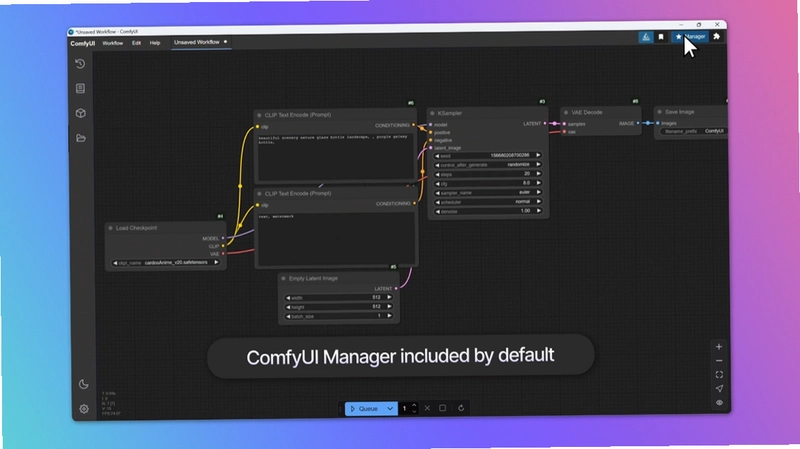The height and width of the screenshot is (449, 800).
Task: Collapse the lower CLIP Text Encode node
Action: coord(259,194)
